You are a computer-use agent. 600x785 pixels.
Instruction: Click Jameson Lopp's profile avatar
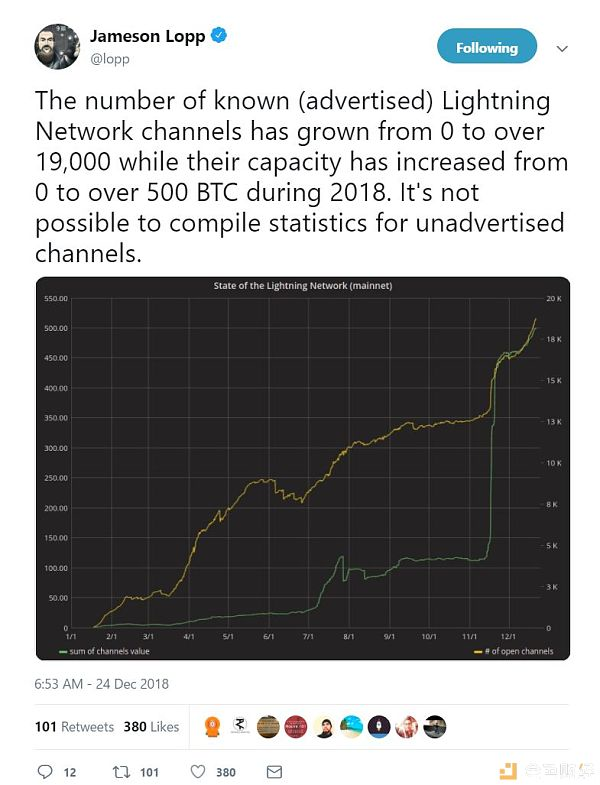tap(57, 46)
